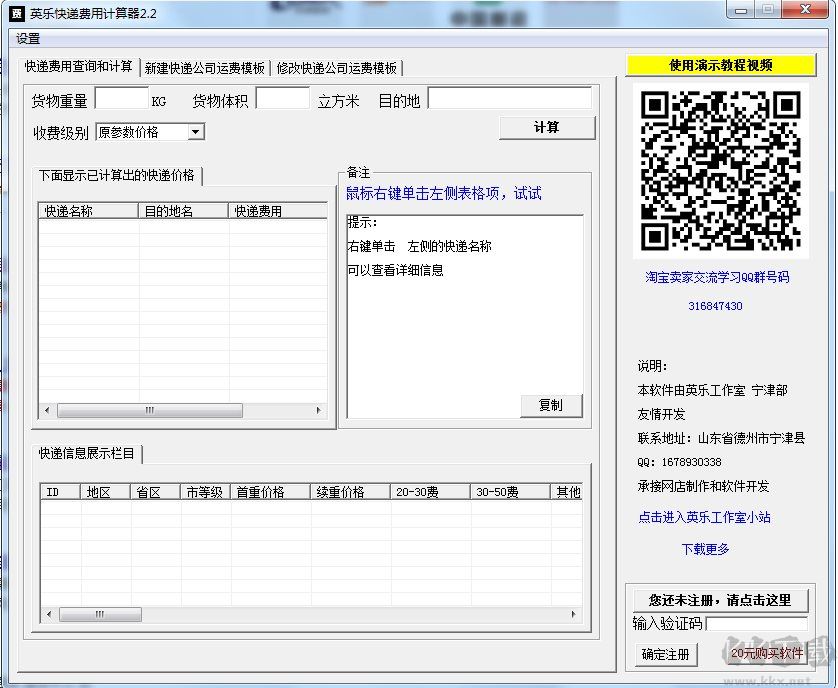Click the QR code image

point(720,170)
